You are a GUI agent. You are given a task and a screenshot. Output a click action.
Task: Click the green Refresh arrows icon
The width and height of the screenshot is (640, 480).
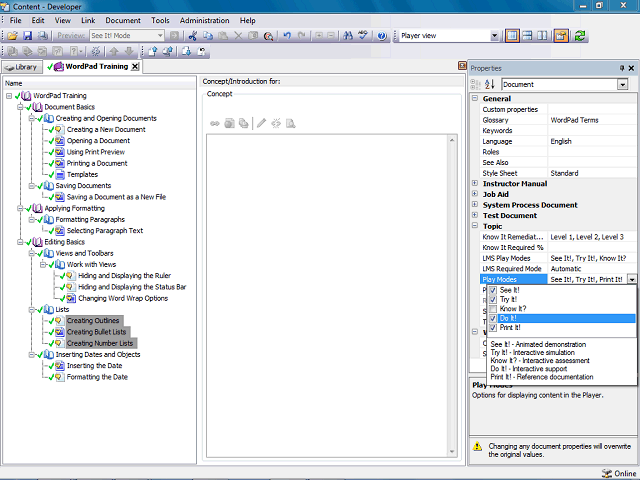[x=580, y=36]
